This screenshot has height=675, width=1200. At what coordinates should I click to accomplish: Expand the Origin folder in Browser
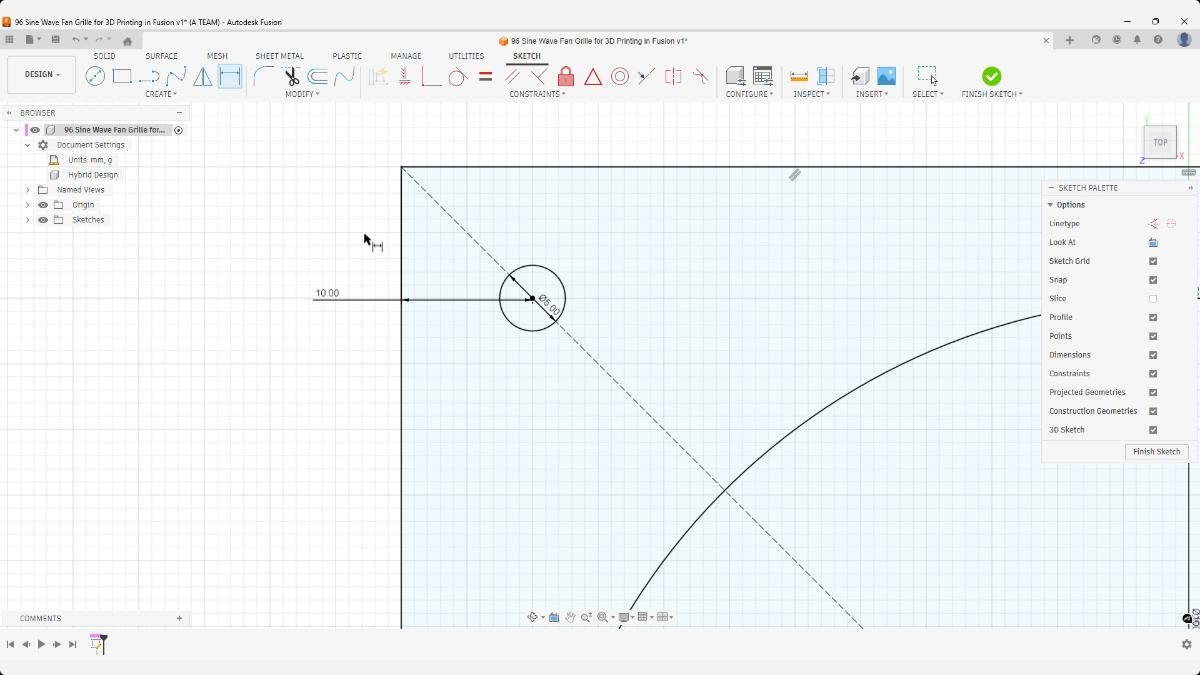[27, 204]
